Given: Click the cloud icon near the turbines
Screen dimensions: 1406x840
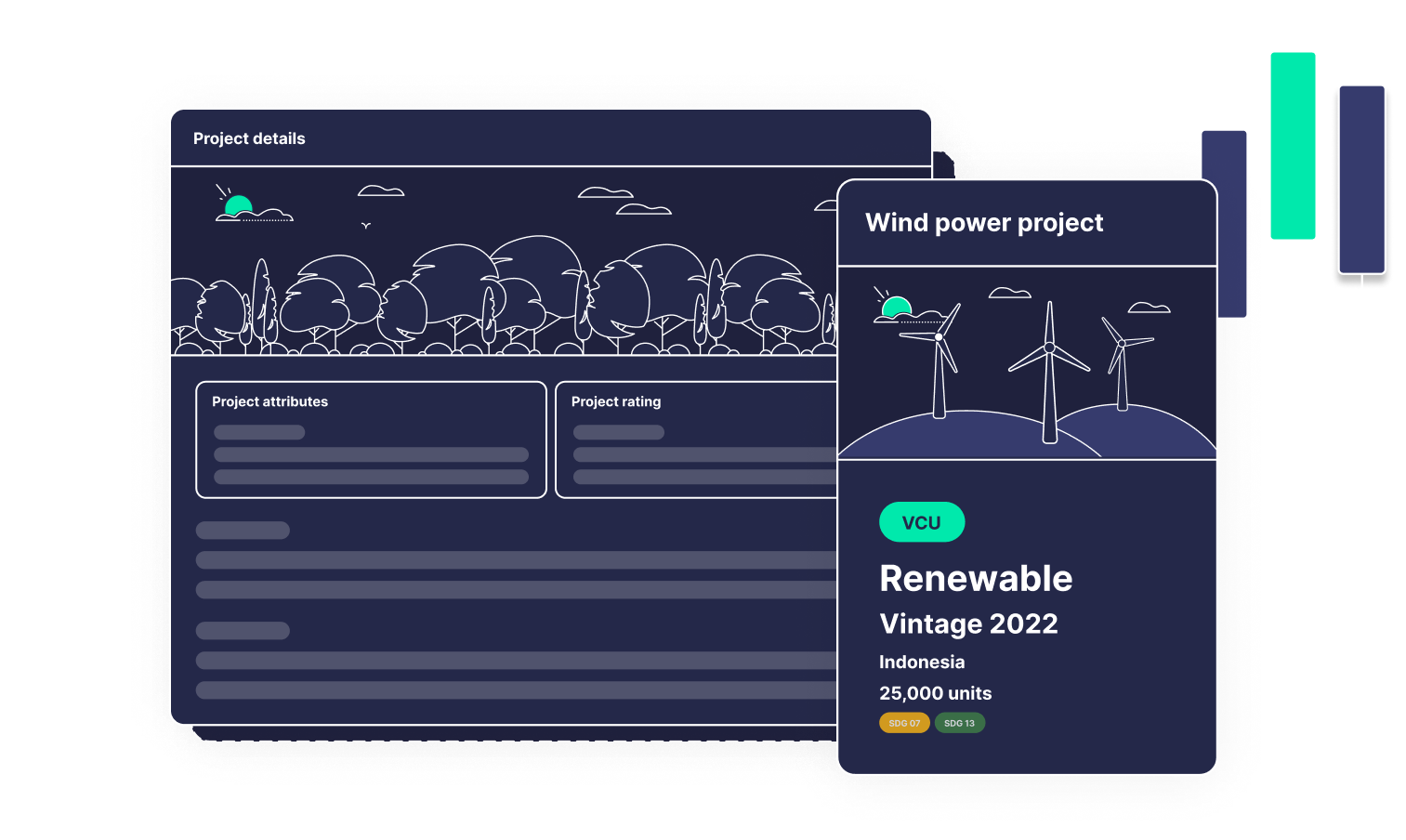Looking at the screenshot, I should tap(1008, 291).
